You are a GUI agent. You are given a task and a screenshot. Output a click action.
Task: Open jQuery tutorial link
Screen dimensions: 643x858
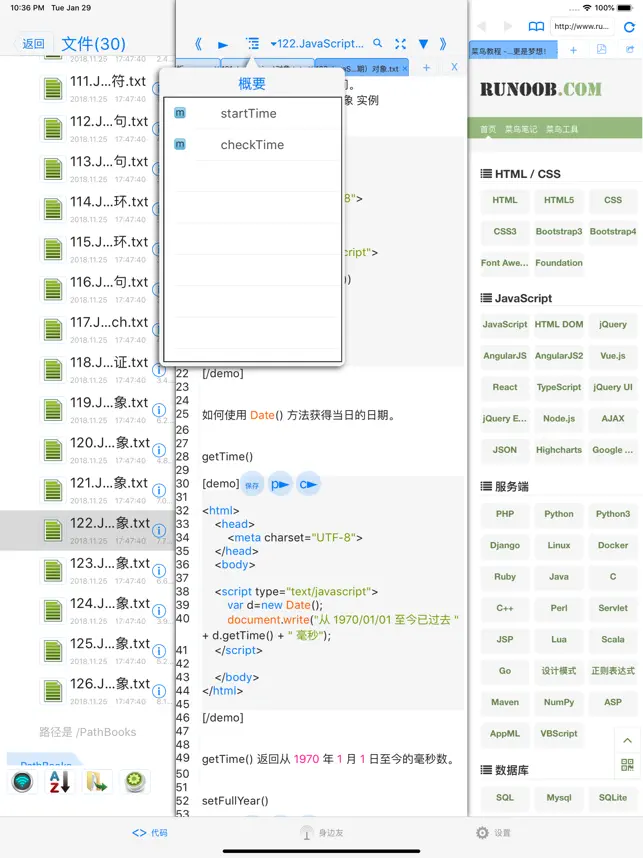(x=613, y=324)
